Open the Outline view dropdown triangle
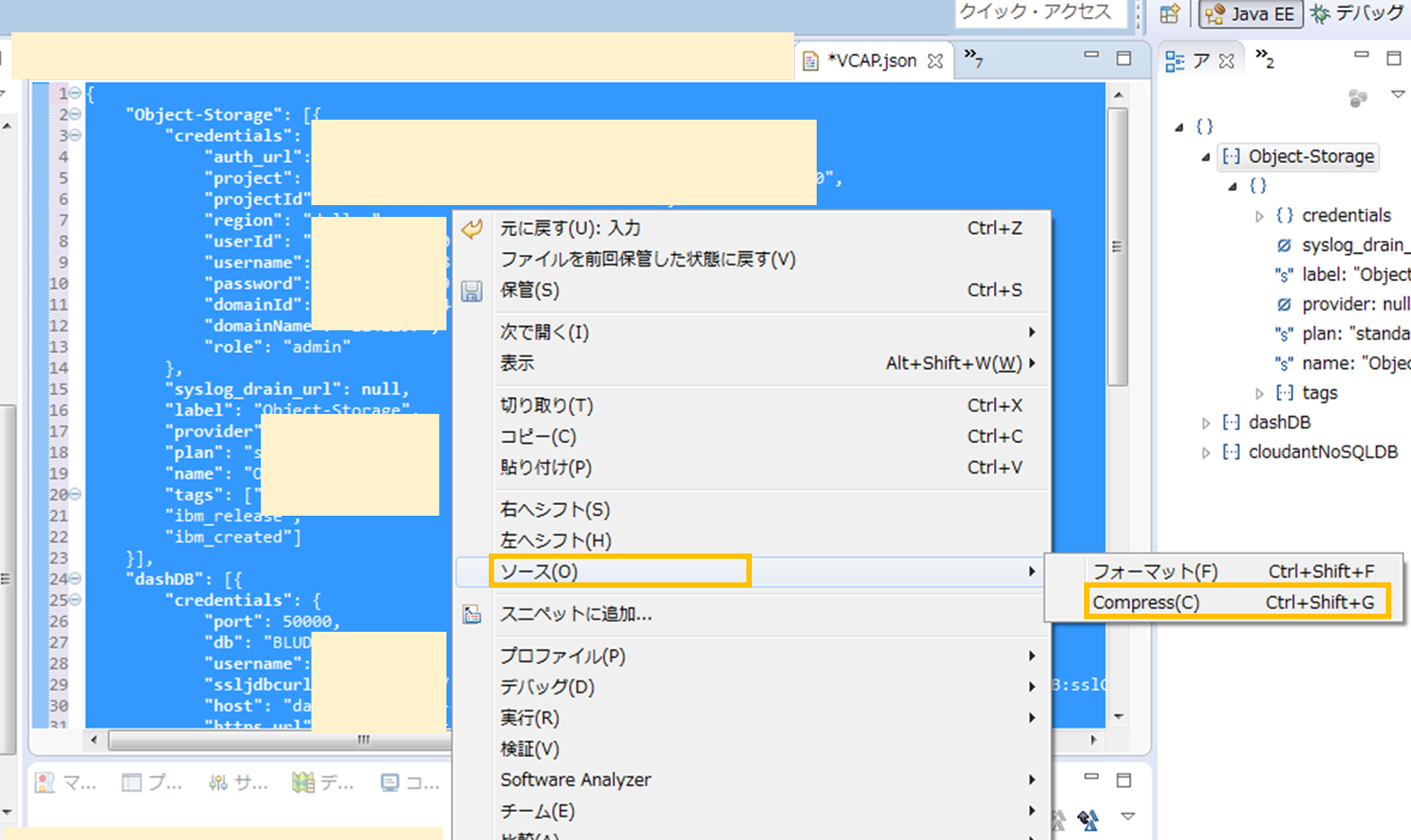 tap(1398, 93)
